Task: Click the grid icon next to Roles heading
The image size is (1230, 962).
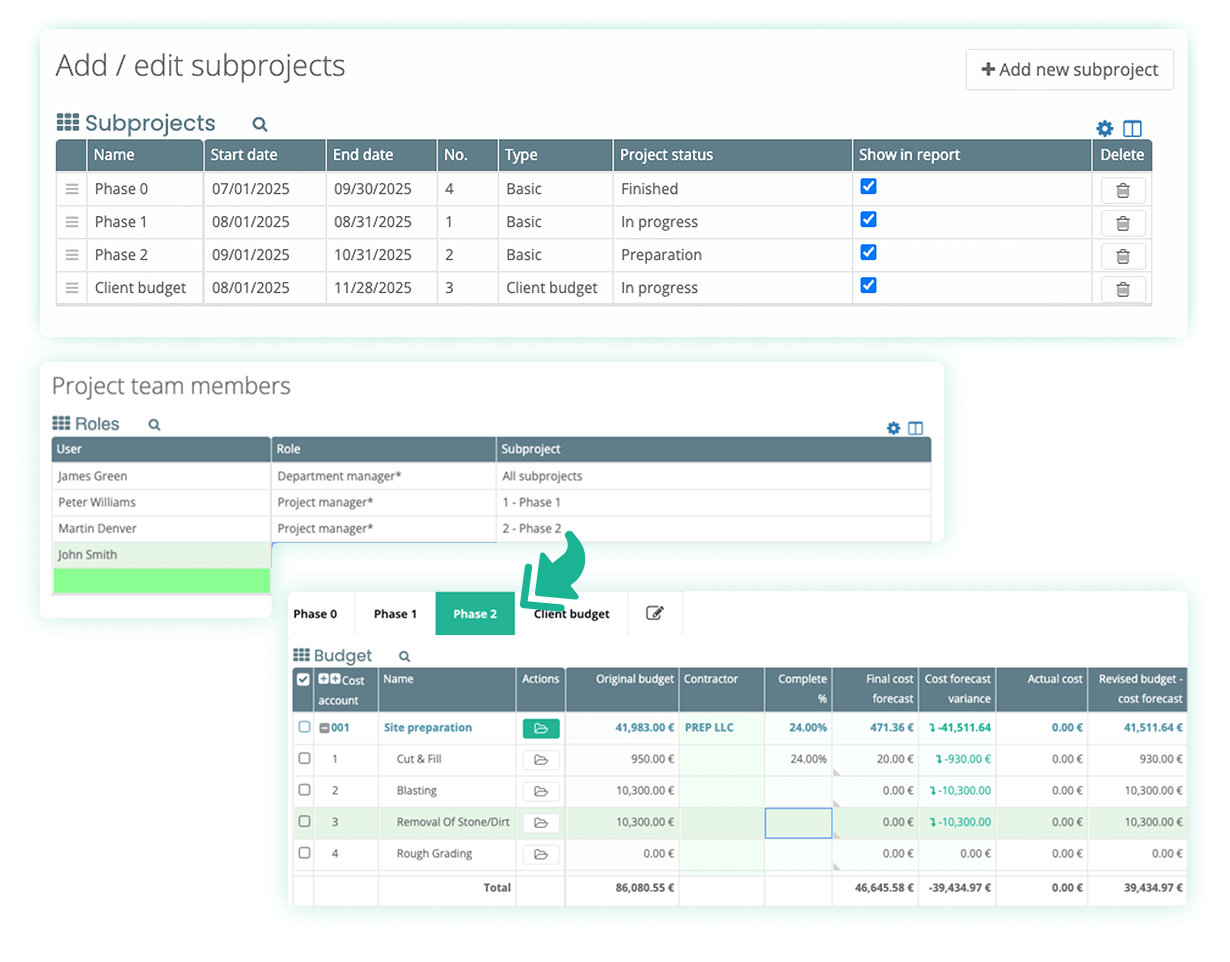Action: (61, 423)
